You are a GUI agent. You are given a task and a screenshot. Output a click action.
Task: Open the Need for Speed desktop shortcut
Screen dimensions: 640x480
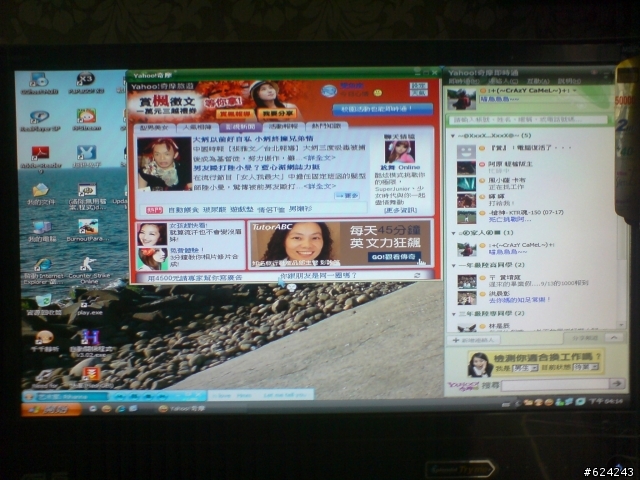[44, 378]
